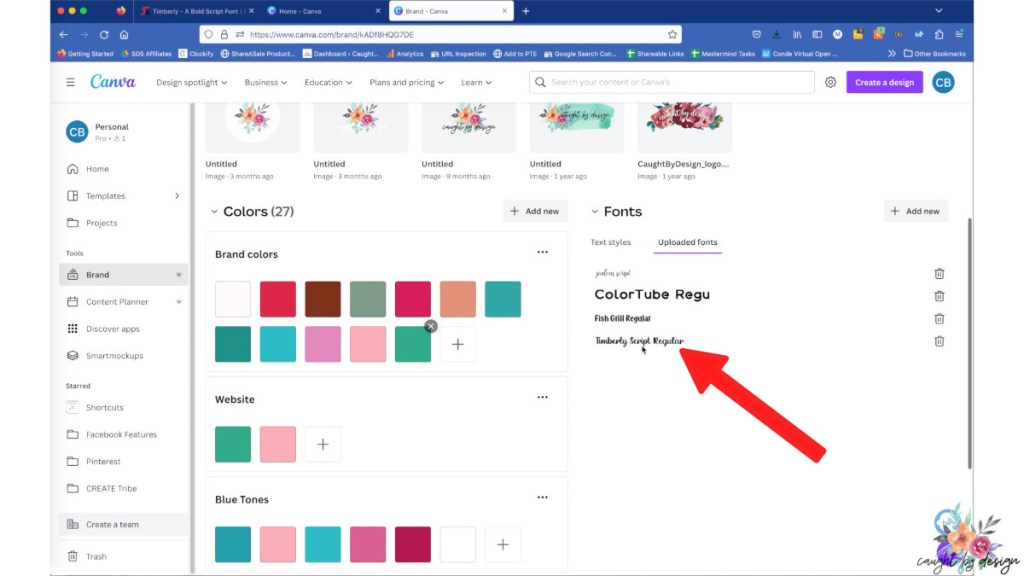The image size is (1024, 576).
Task: Open the Content Planner sidebar item
Action: point(123,302)
